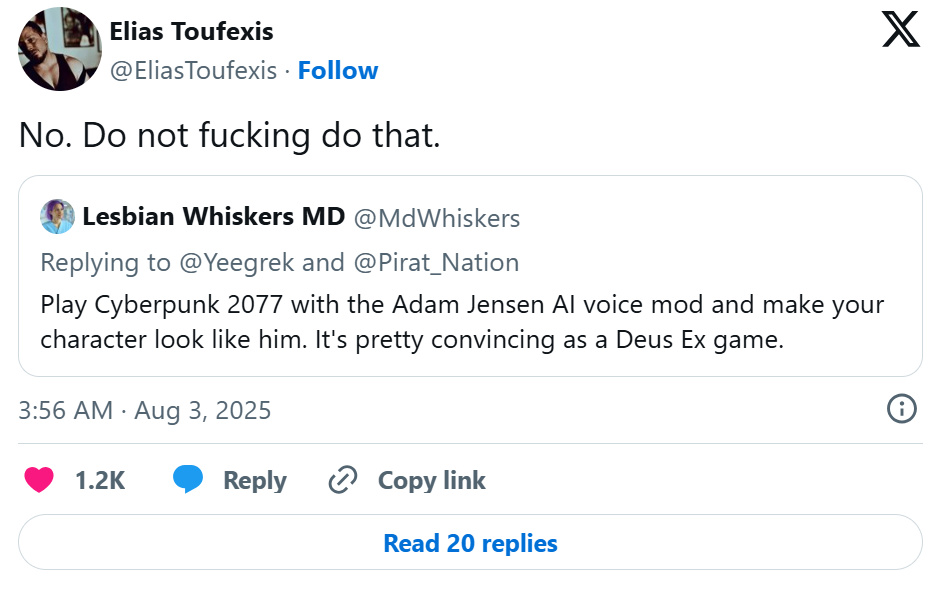This screenshot has width=934, height=592.
Task: Open the Elias Toufexis display name
Action: pos(192,32)
